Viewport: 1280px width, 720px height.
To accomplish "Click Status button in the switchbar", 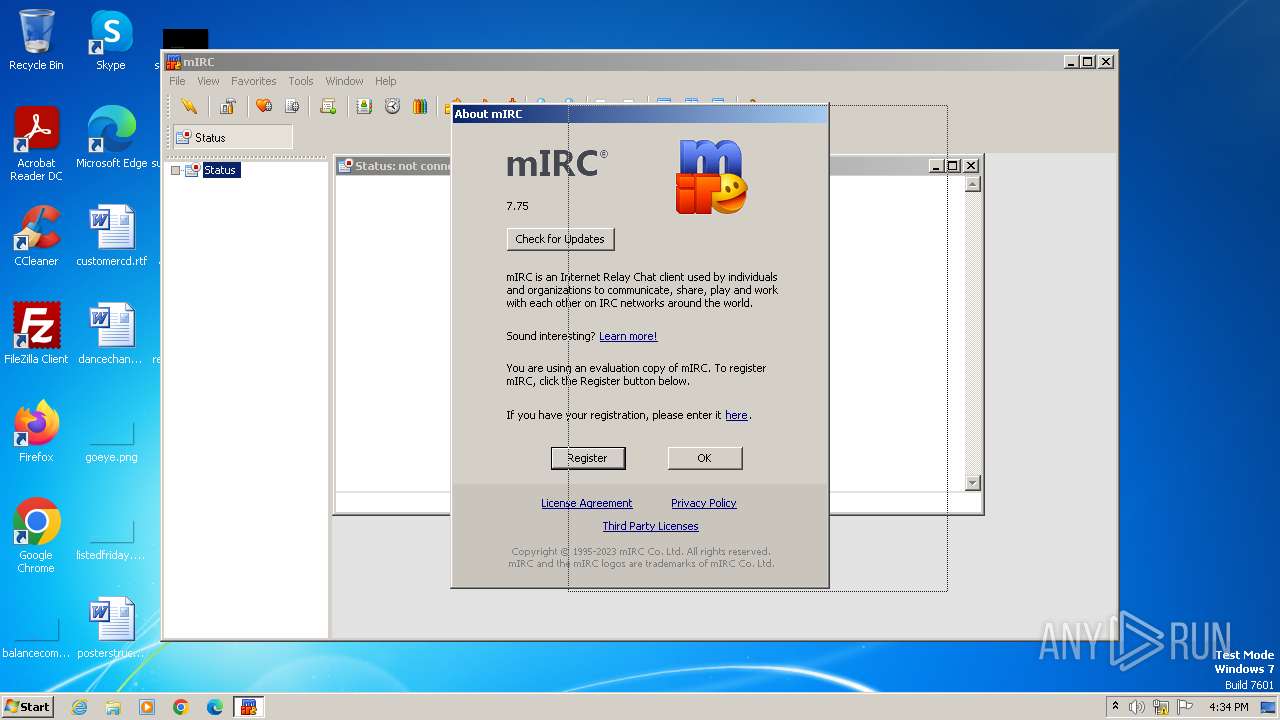I will (x=233, y=137).
